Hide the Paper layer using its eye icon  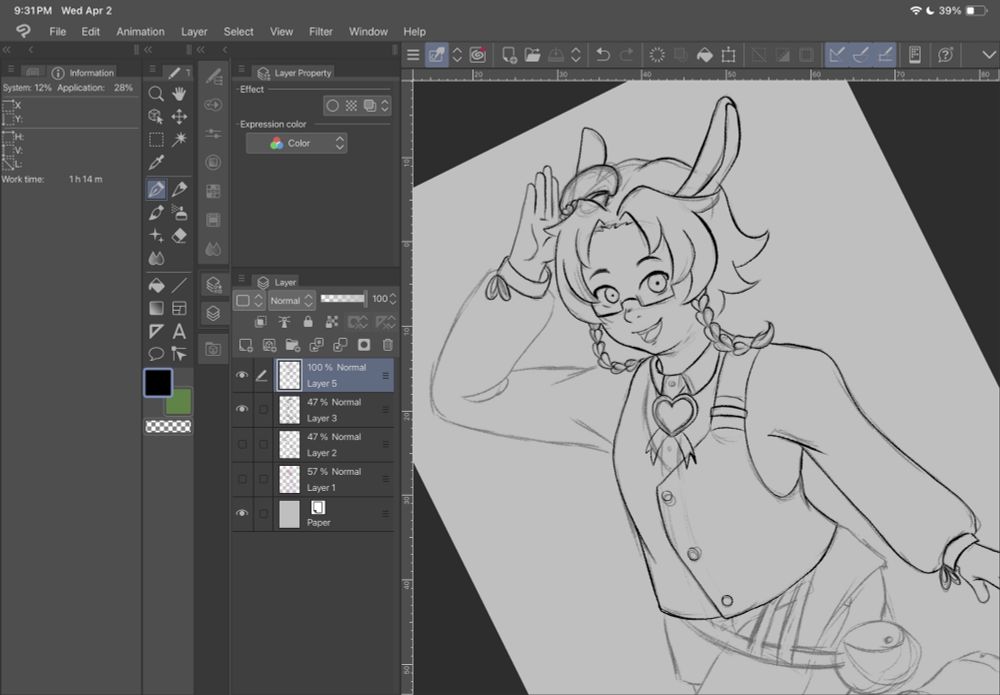click(242, 513)
